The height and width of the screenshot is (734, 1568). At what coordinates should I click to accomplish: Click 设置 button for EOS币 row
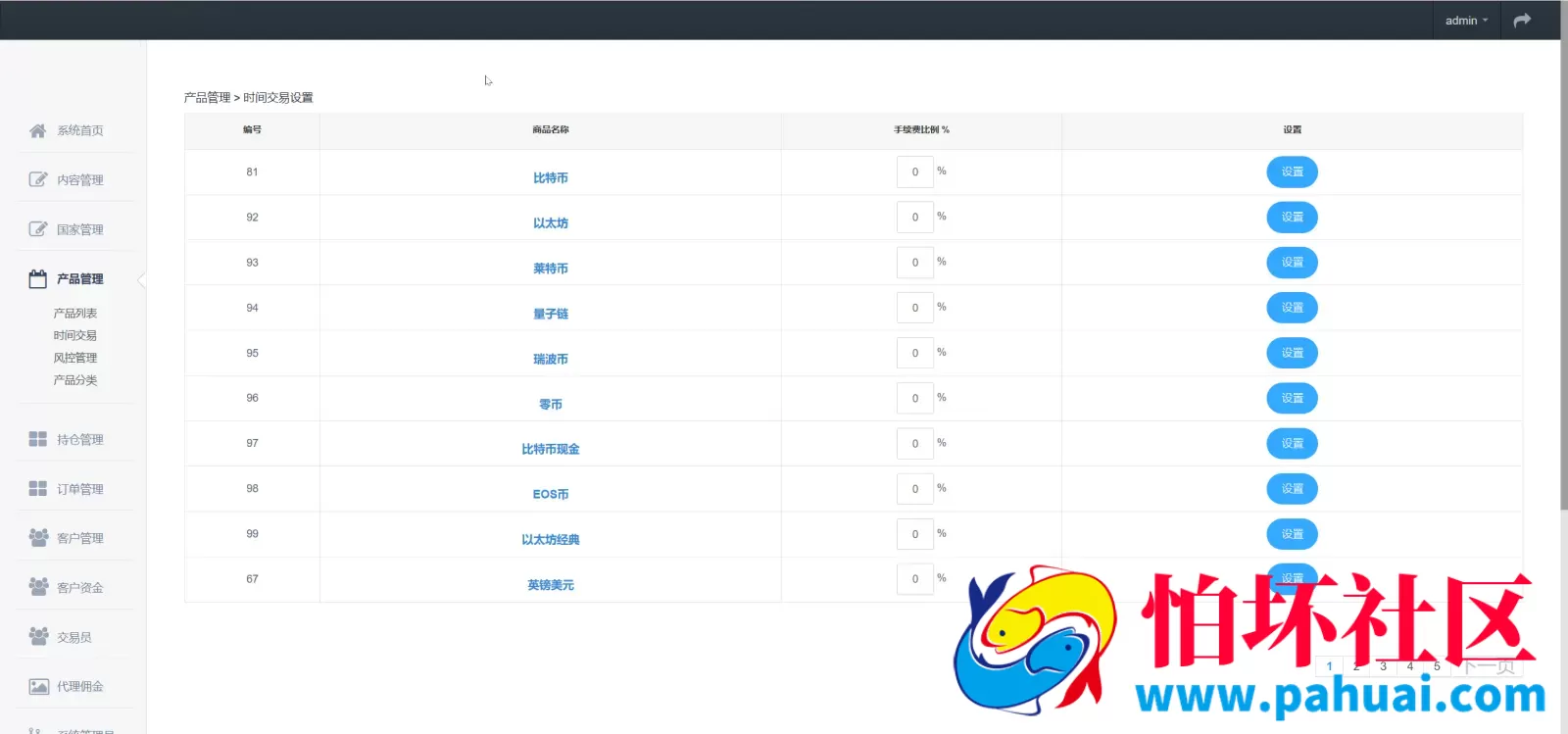pos(1292,488)
